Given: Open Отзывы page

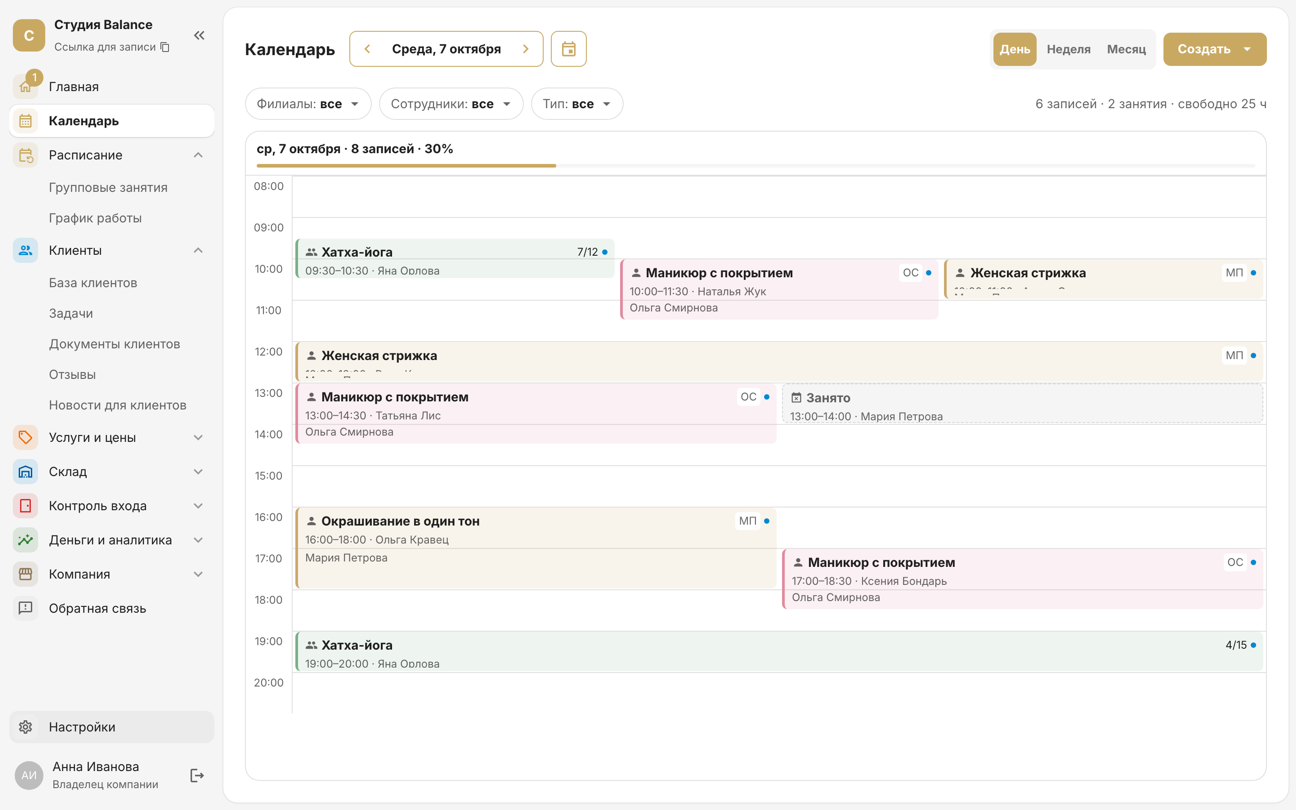Looking at the screenshot, I should click(72, 375).
